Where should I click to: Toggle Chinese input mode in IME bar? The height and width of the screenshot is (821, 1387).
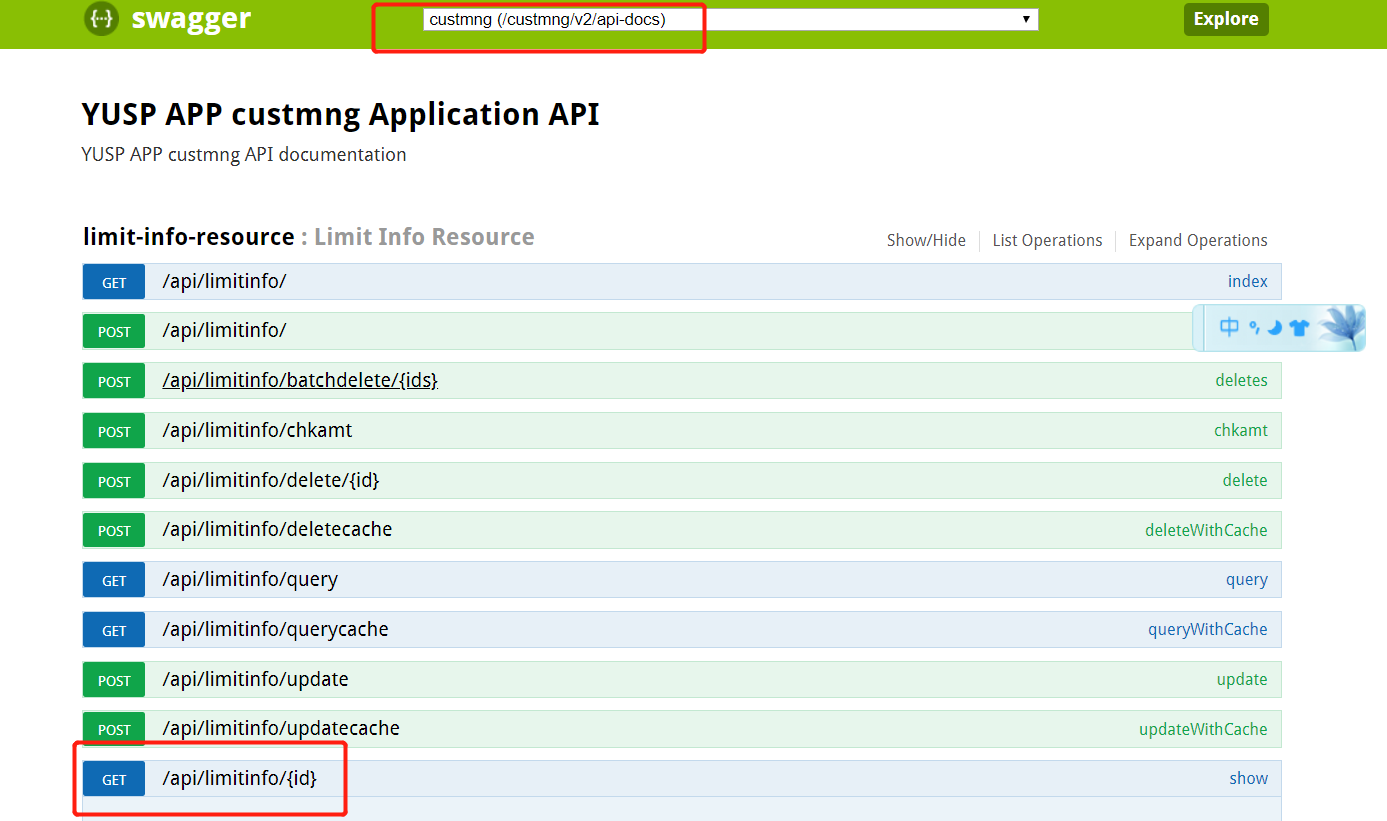[x=1229, y=327]
